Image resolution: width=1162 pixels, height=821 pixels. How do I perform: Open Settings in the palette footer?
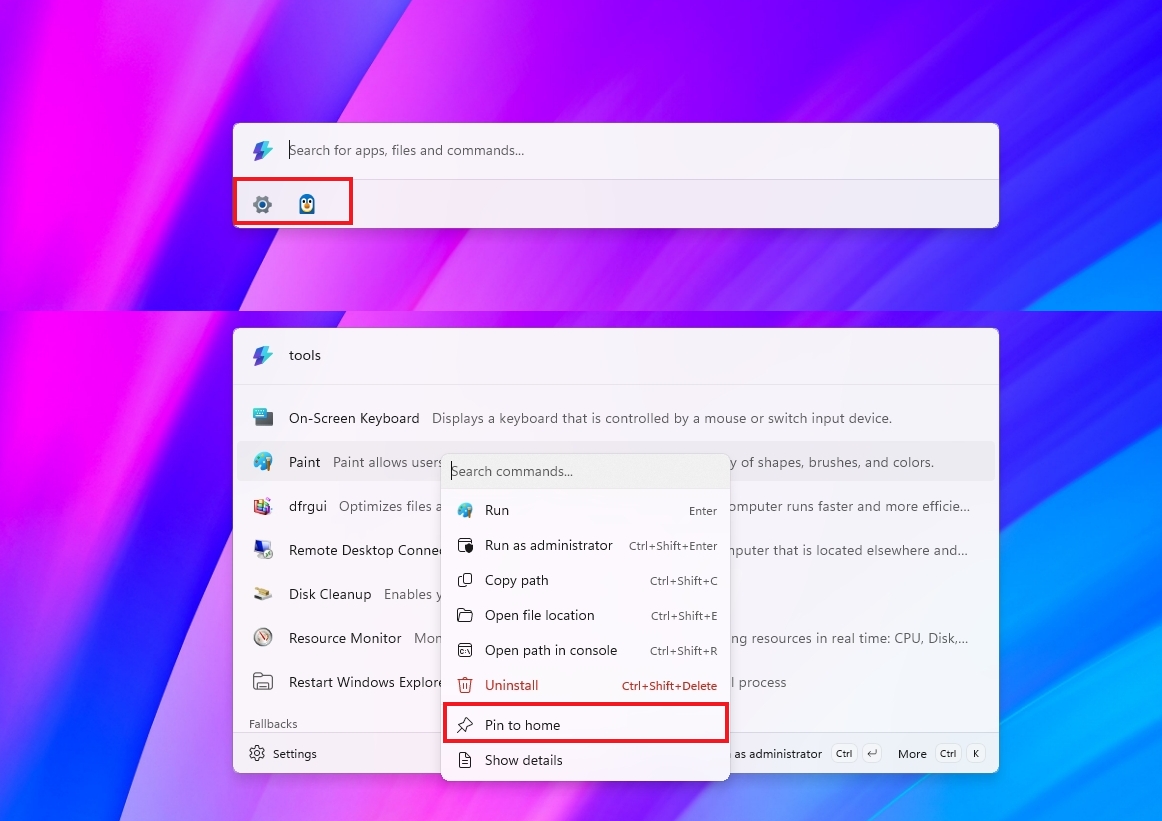click(283, 754)
